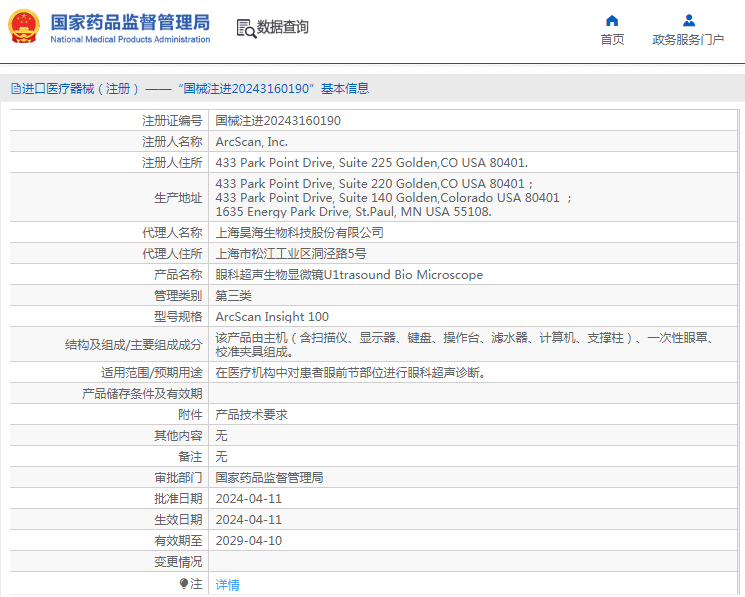Select the model ArcScan Insight 100
This screenshot has width=745, height=597.
(272, 316)
